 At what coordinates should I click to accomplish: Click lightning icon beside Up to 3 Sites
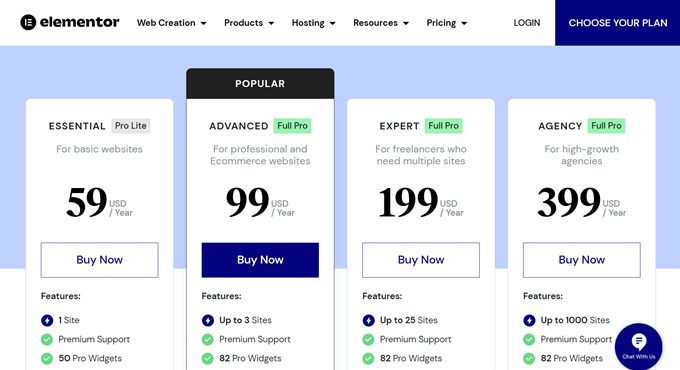(x=208, y=321)
